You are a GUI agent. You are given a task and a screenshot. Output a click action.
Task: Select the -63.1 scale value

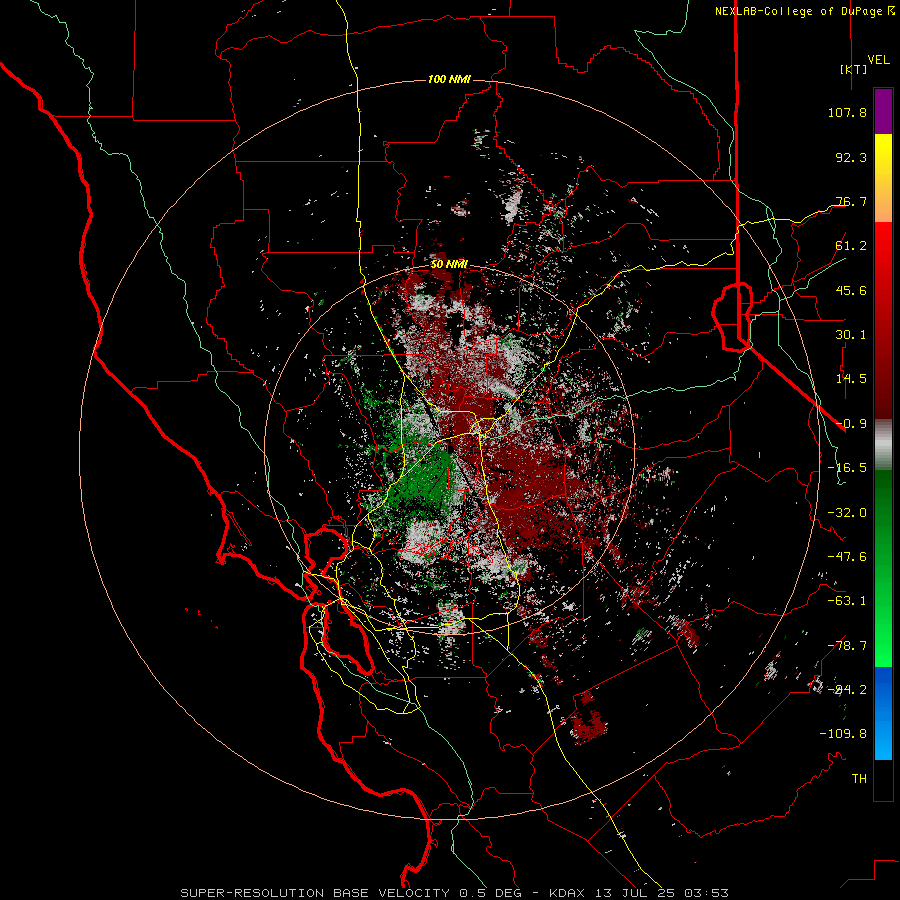click(847, 601)
